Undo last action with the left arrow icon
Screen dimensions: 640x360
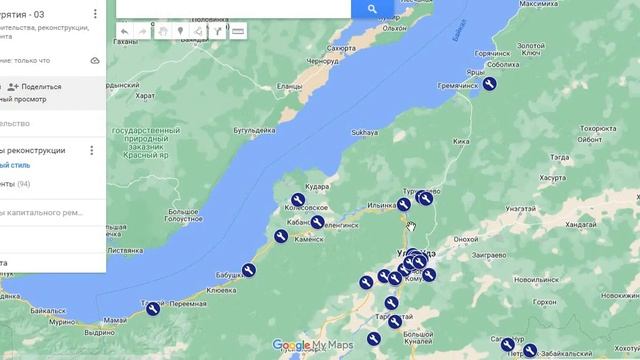(x=125, y=31)
